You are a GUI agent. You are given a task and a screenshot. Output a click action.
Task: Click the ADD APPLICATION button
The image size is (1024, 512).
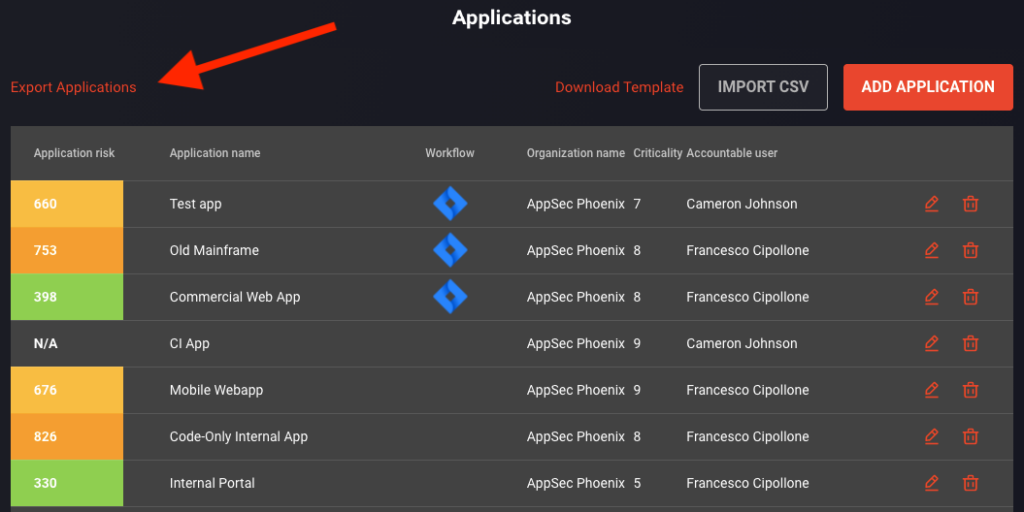(928, 87)
